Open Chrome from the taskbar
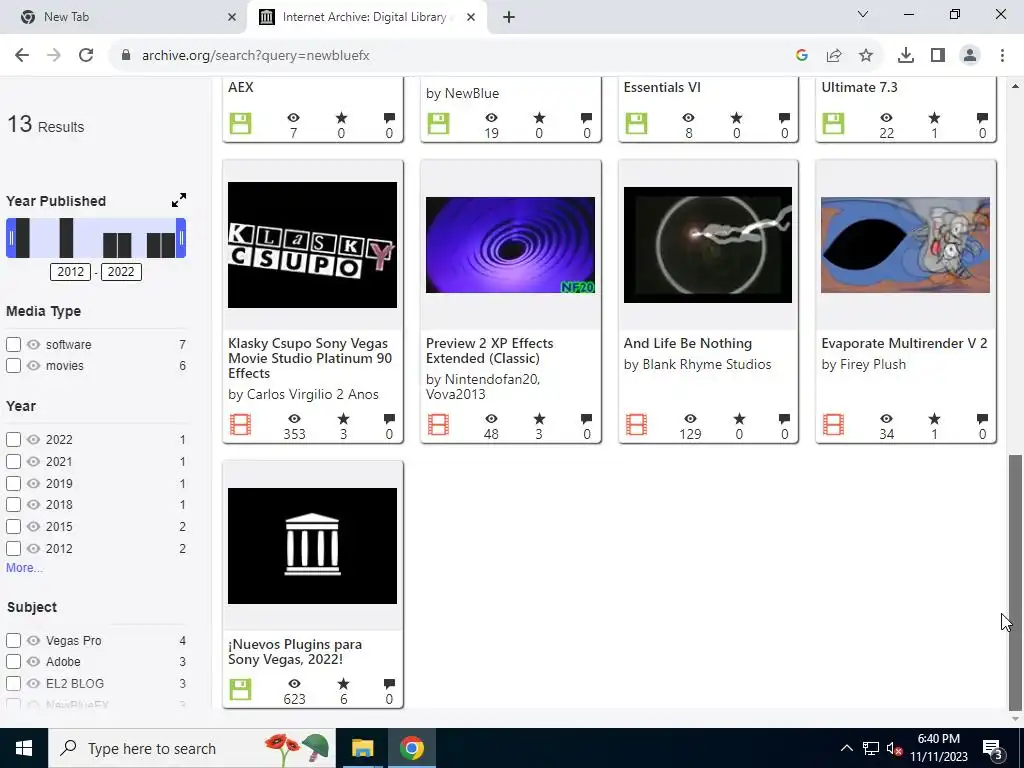The image size is (1024, 768). tap(411, 748)
